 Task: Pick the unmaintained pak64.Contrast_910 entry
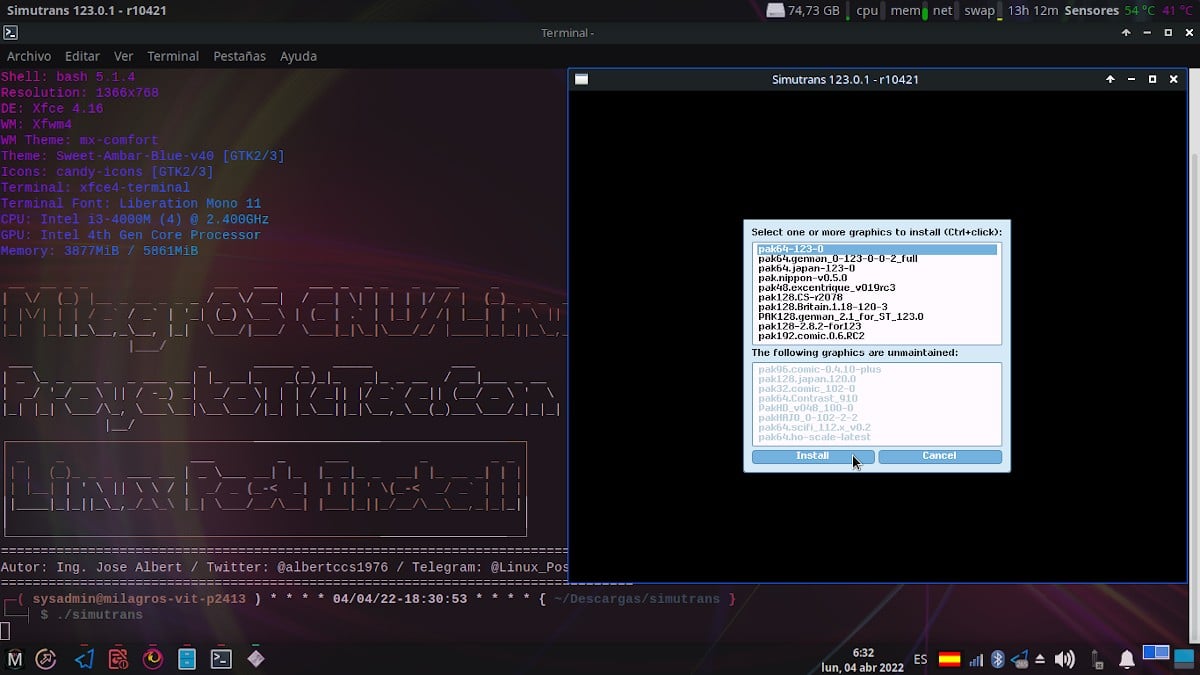(x=807, y=398)
